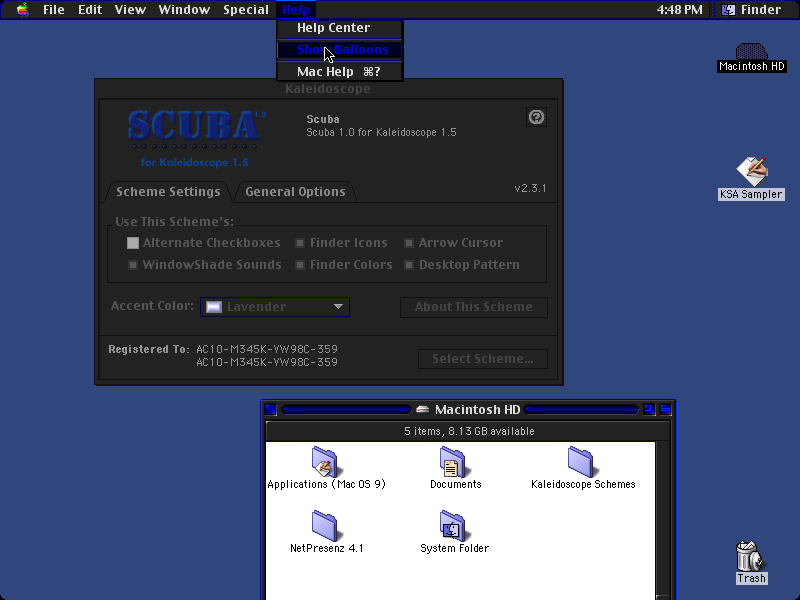This screenshot has width=800, height=600.
Task: Click the Kaleidoscope help question mark icon
Action: click(536, 117)
